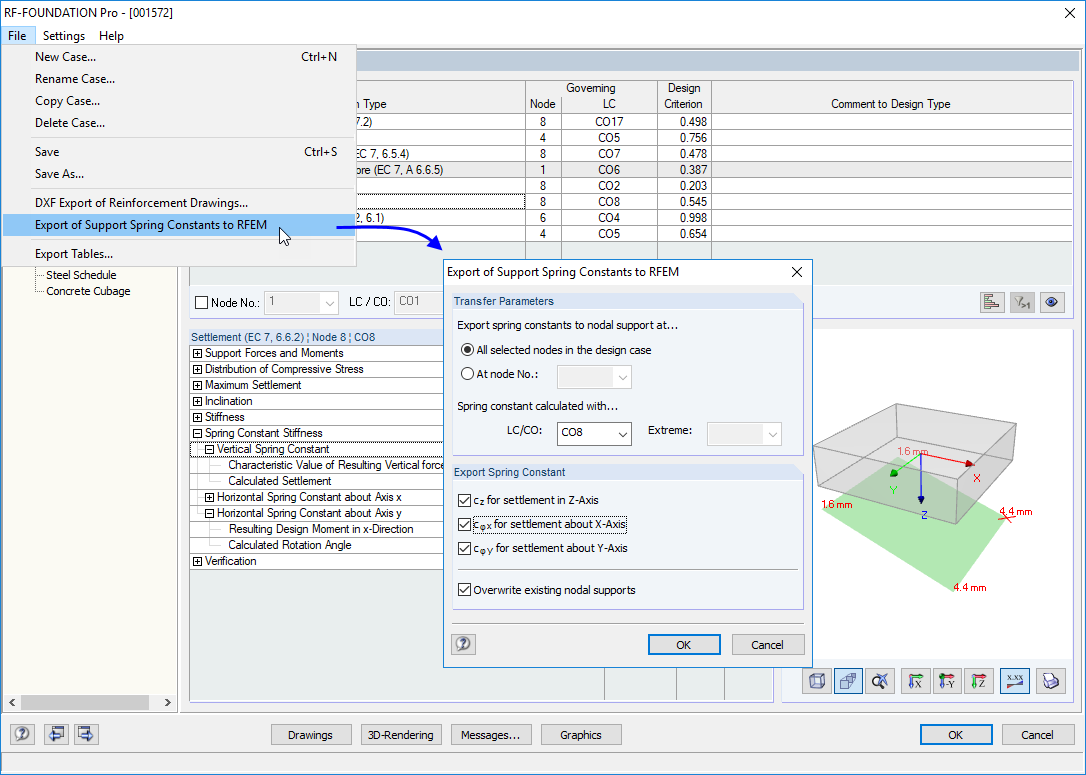Toggle display of result values x.xx
The height and width of the screenshot is (775, 1086).
1014,680
